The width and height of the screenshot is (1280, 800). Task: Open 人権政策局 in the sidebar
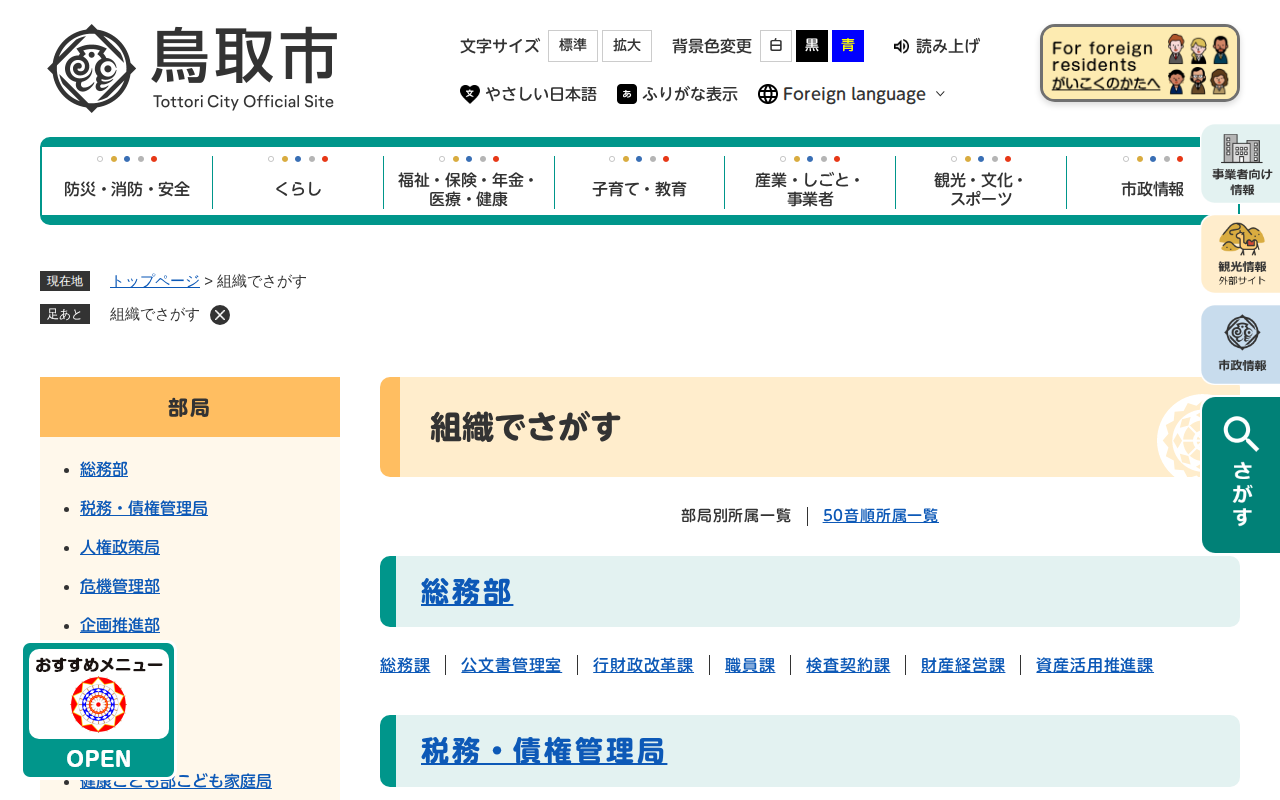(x=120, y=547)
